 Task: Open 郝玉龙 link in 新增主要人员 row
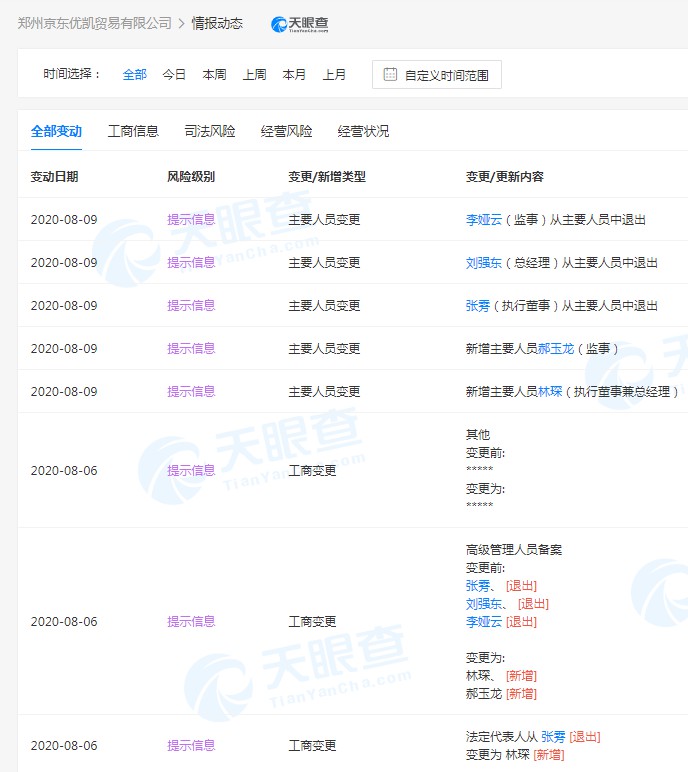pos(556,349)
